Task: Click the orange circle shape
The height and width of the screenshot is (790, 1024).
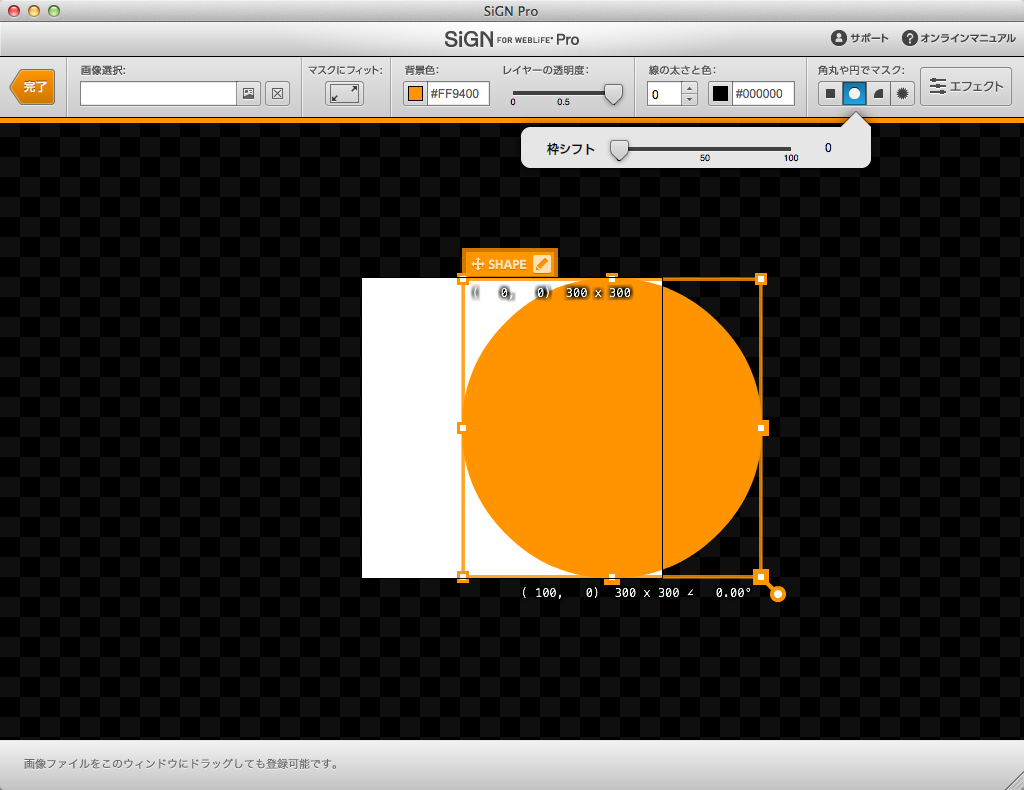Action: tap(612, 428)
